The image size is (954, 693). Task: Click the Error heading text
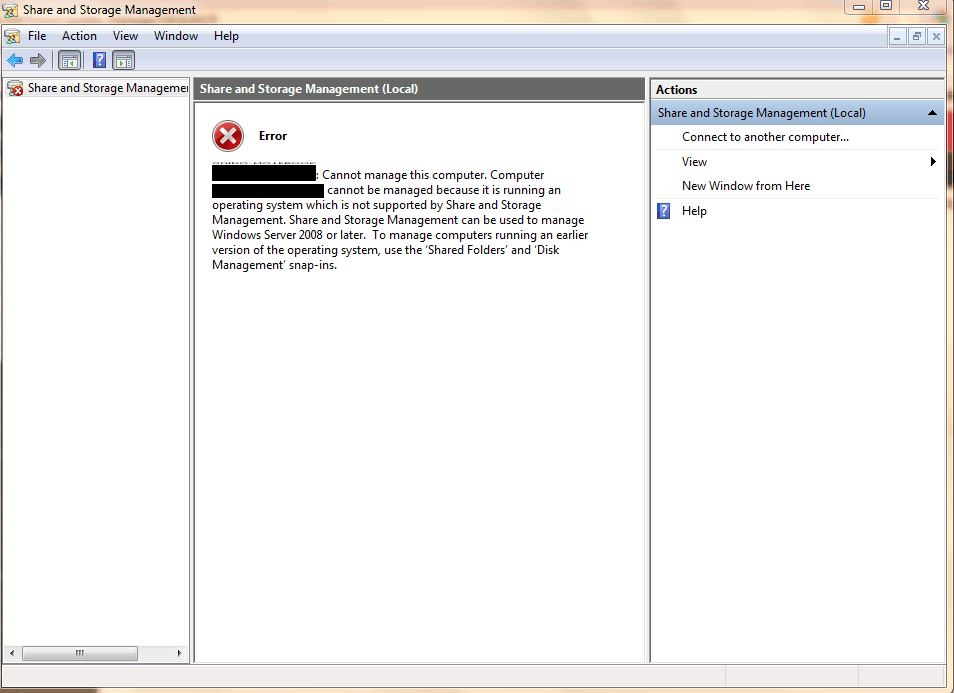(273, 136)
